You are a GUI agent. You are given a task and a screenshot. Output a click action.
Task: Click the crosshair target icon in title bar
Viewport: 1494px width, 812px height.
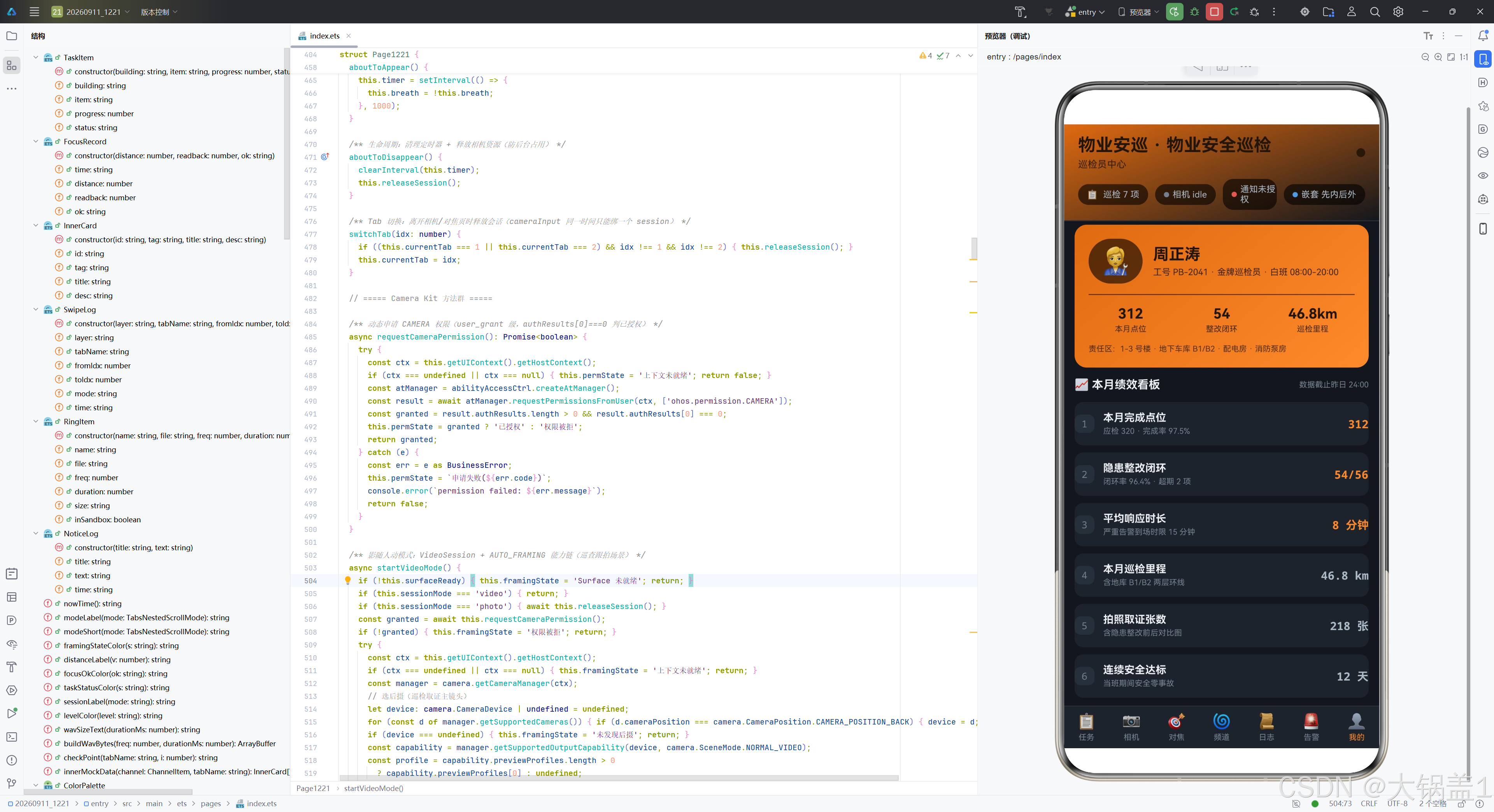(1305, 12)
